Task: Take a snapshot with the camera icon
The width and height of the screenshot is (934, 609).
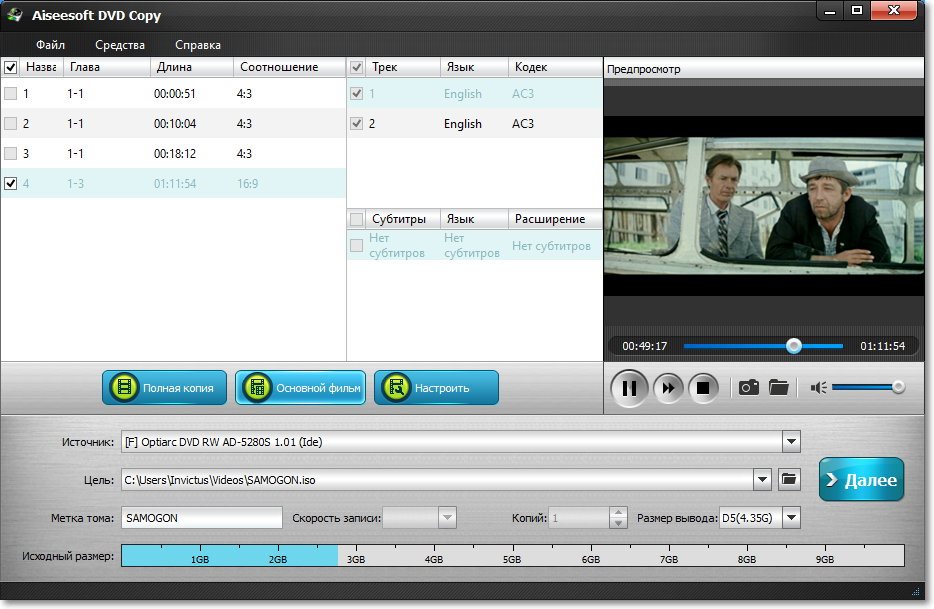Action: point(749,387)
